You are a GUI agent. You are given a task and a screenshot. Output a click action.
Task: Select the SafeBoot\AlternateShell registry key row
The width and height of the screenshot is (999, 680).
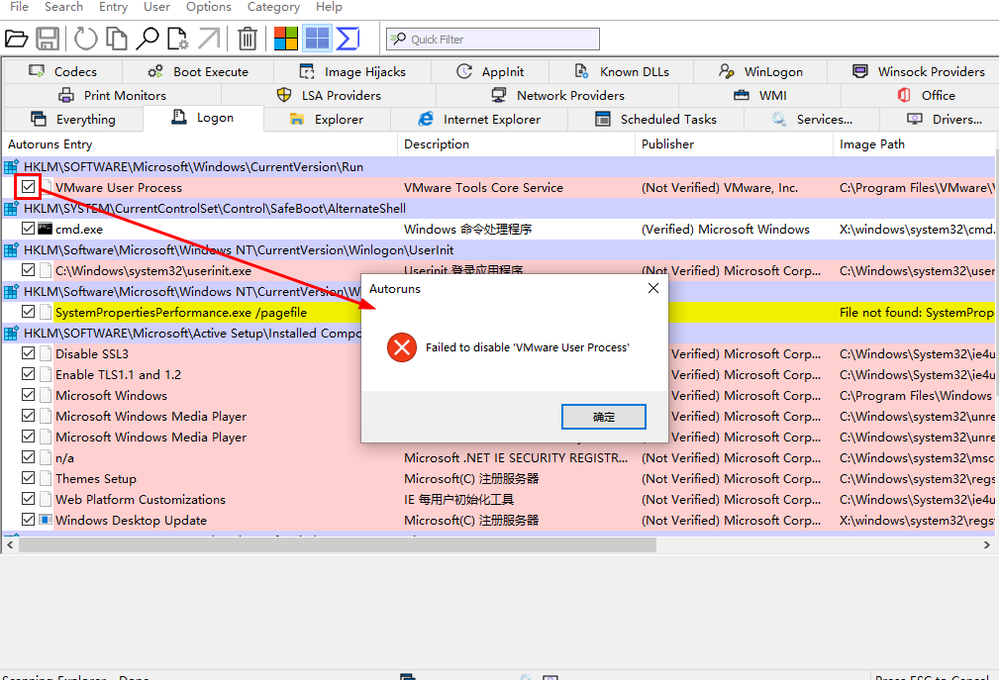[x=499, y=208]
